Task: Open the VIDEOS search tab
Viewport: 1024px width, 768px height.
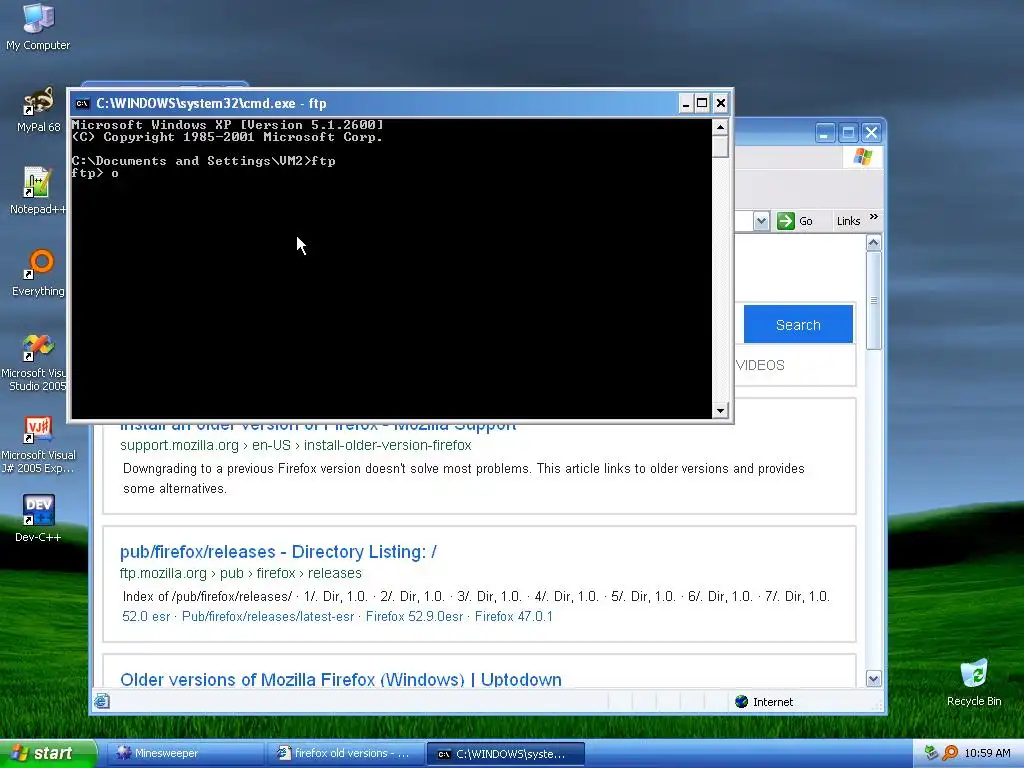Action: 760,365
